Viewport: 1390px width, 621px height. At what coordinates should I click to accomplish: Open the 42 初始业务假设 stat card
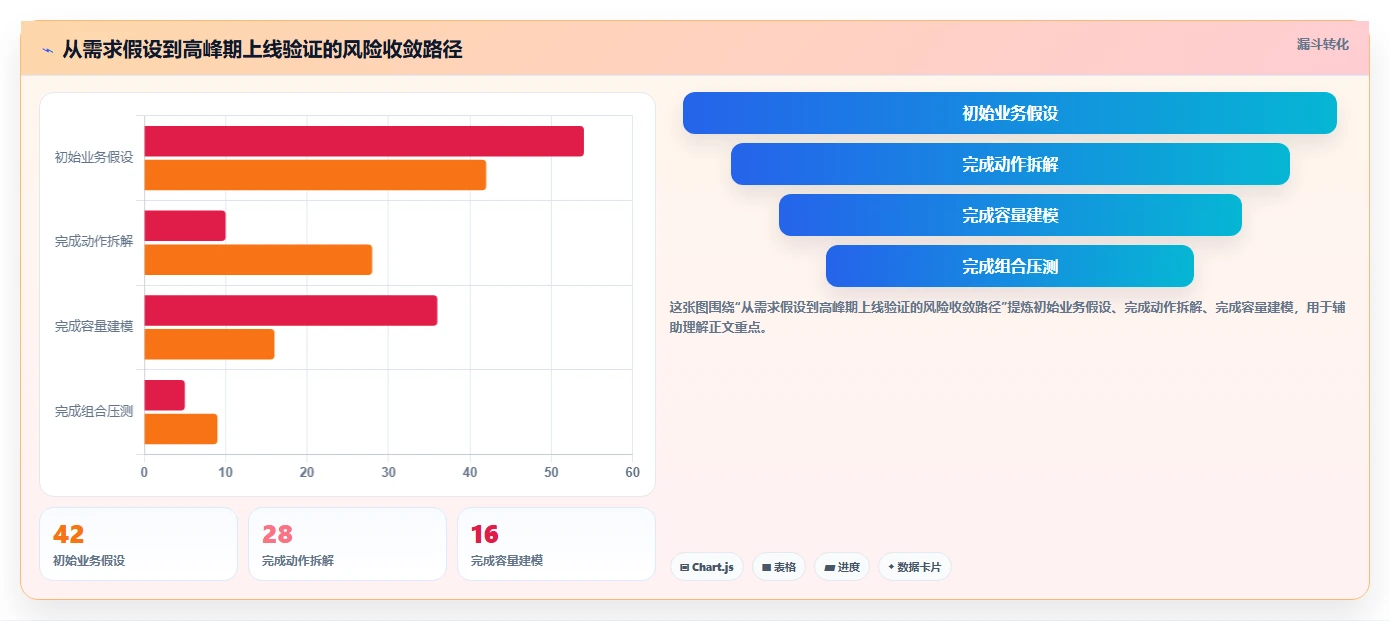pyautogui.click(x=138, y=544)
